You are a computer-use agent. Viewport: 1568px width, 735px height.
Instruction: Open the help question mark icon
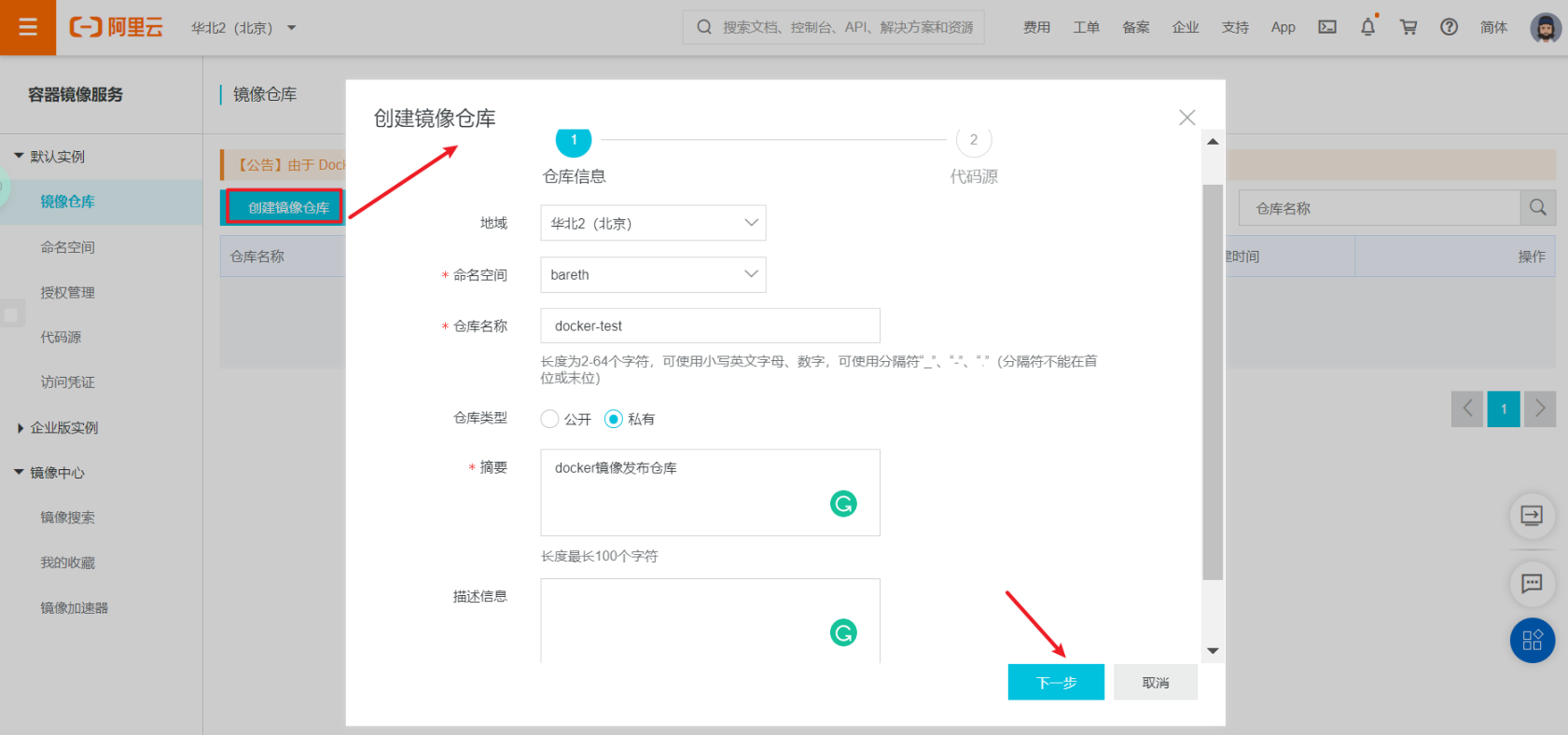(1449, 27)
